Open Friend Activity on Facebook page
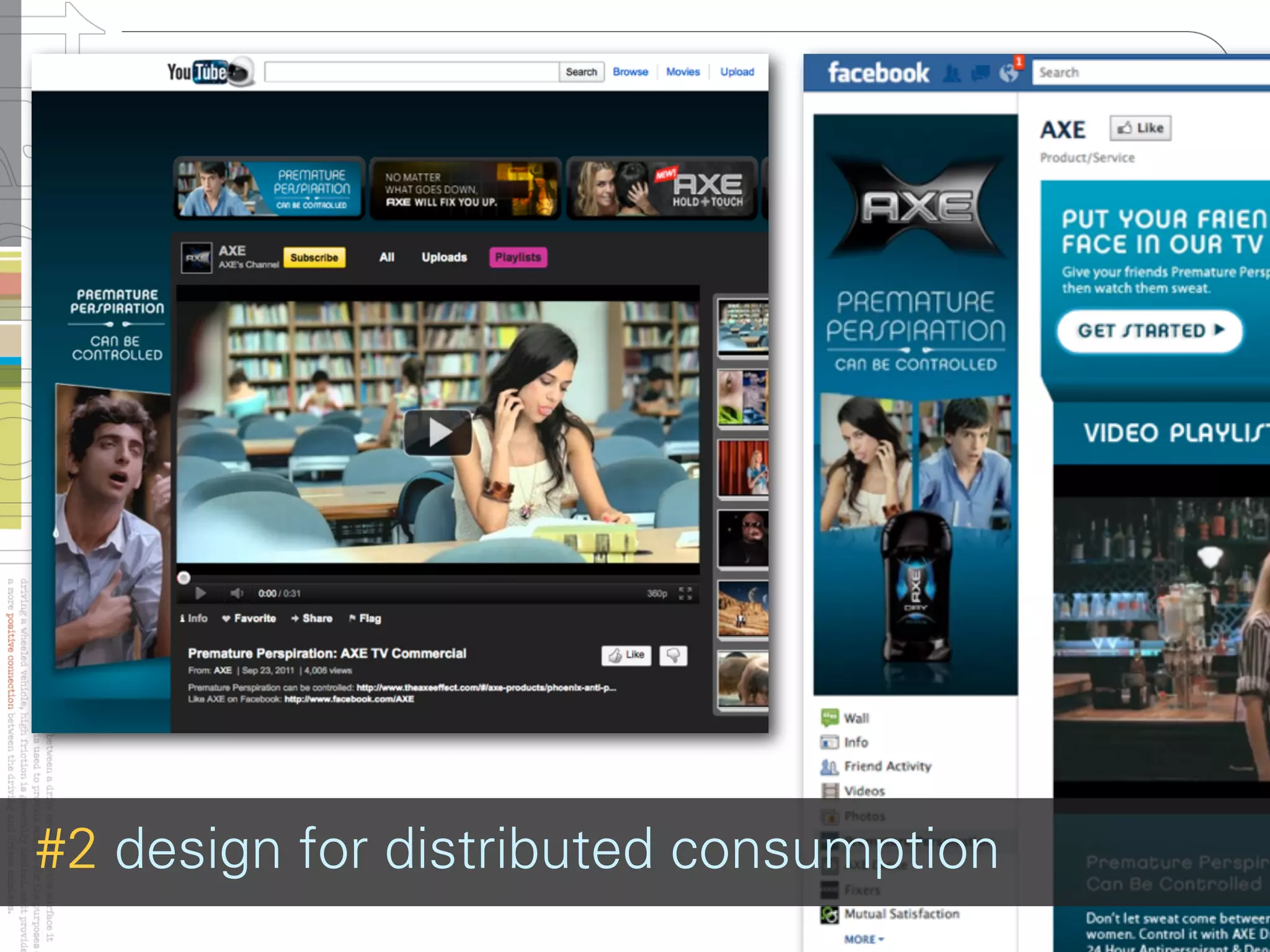 pos(876,767)
